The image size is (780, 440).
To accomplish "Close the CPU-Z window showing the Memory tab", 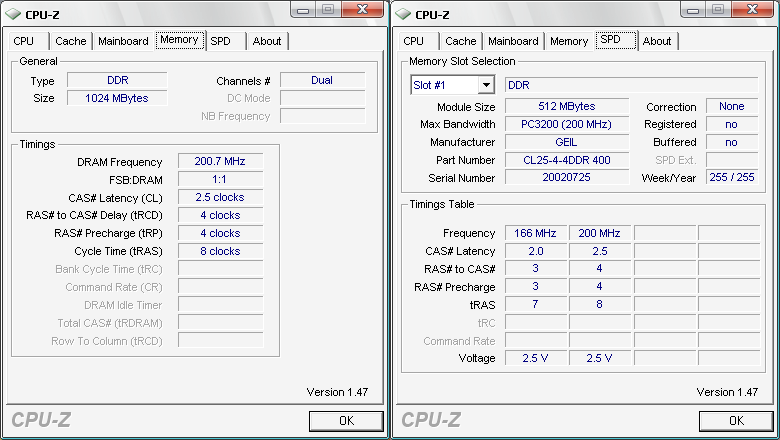I will [x=360, y=9].
